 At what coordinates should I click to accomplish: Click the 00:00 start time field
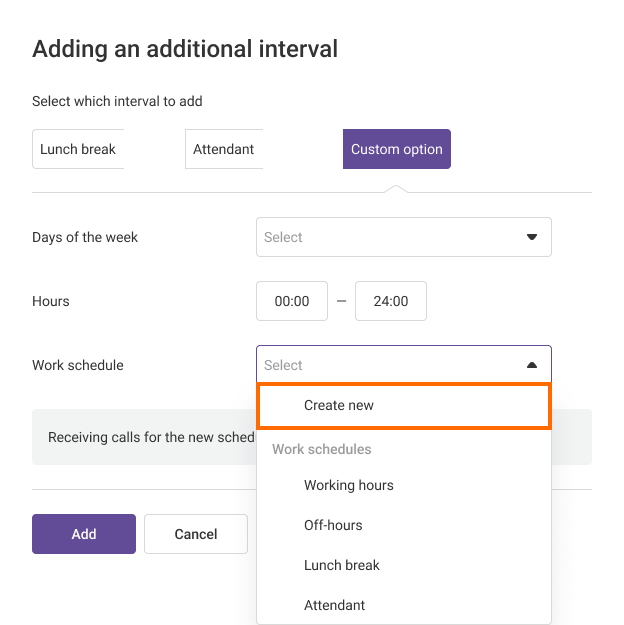[292, 301]
